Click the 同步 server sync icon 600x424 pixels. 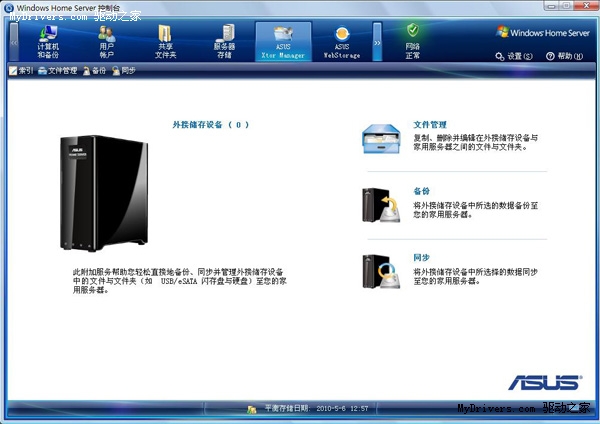pyautogui.click(x=381, y=272)
